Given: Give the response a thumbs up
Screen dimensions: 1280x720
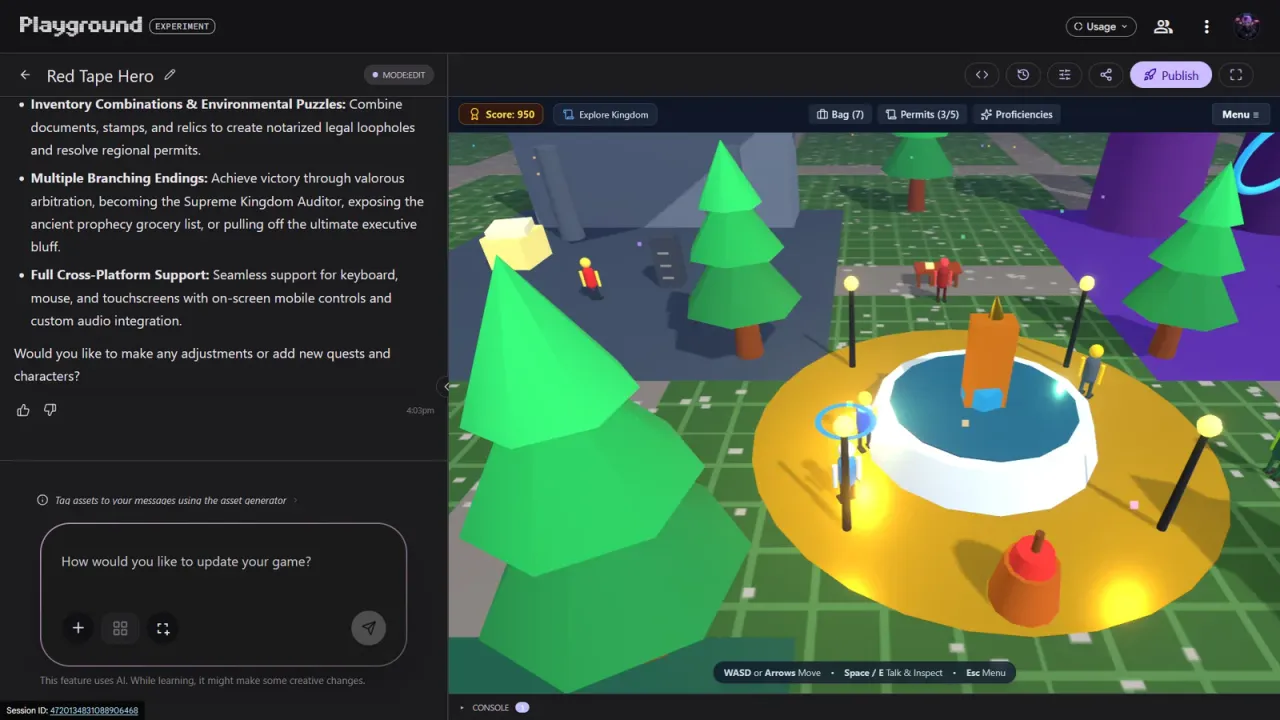Looking at the screenshot, I should click(x=23, y=410).
